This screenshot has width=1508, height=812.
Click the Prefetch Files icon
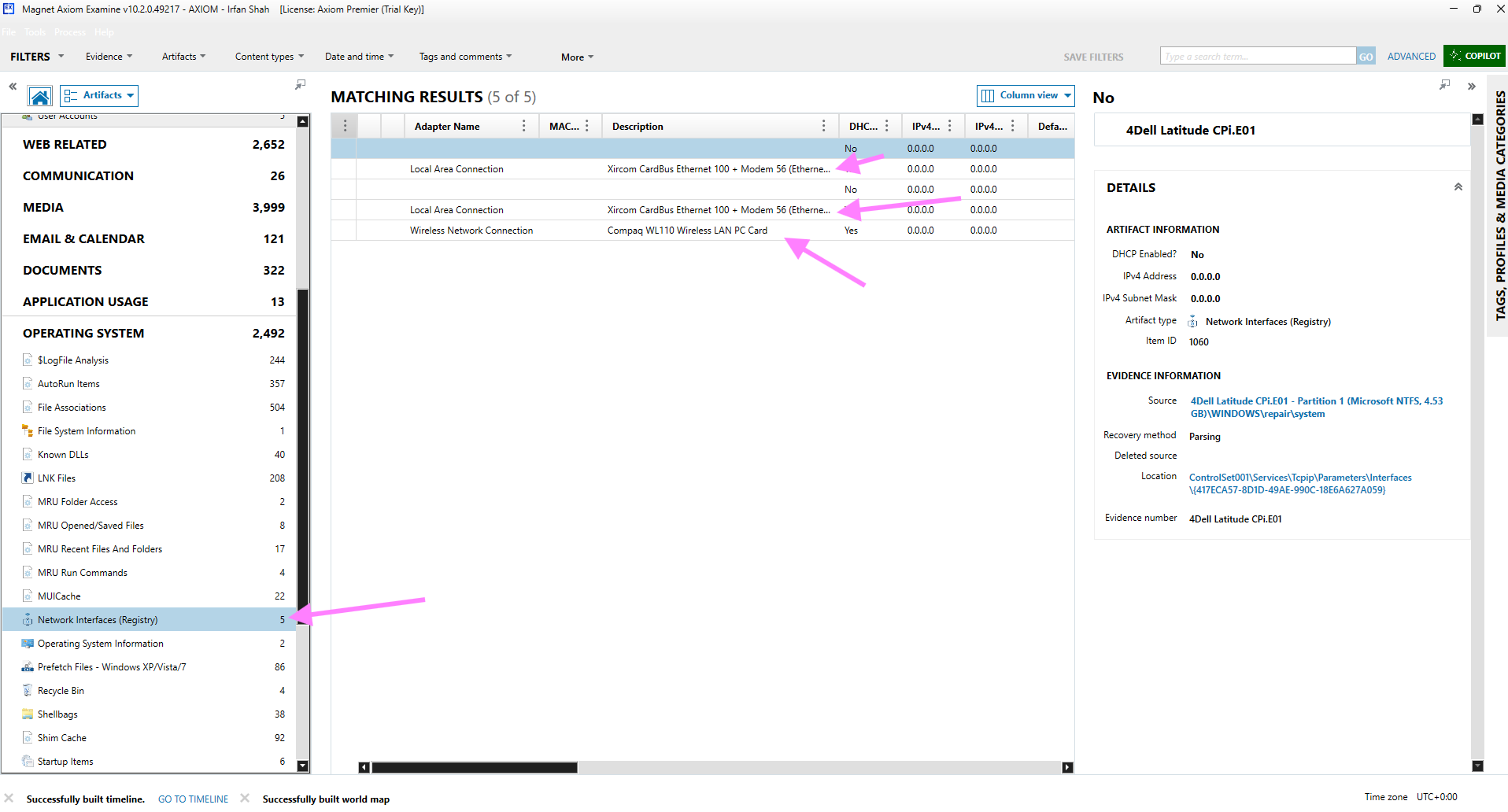(x=28, y=667)
